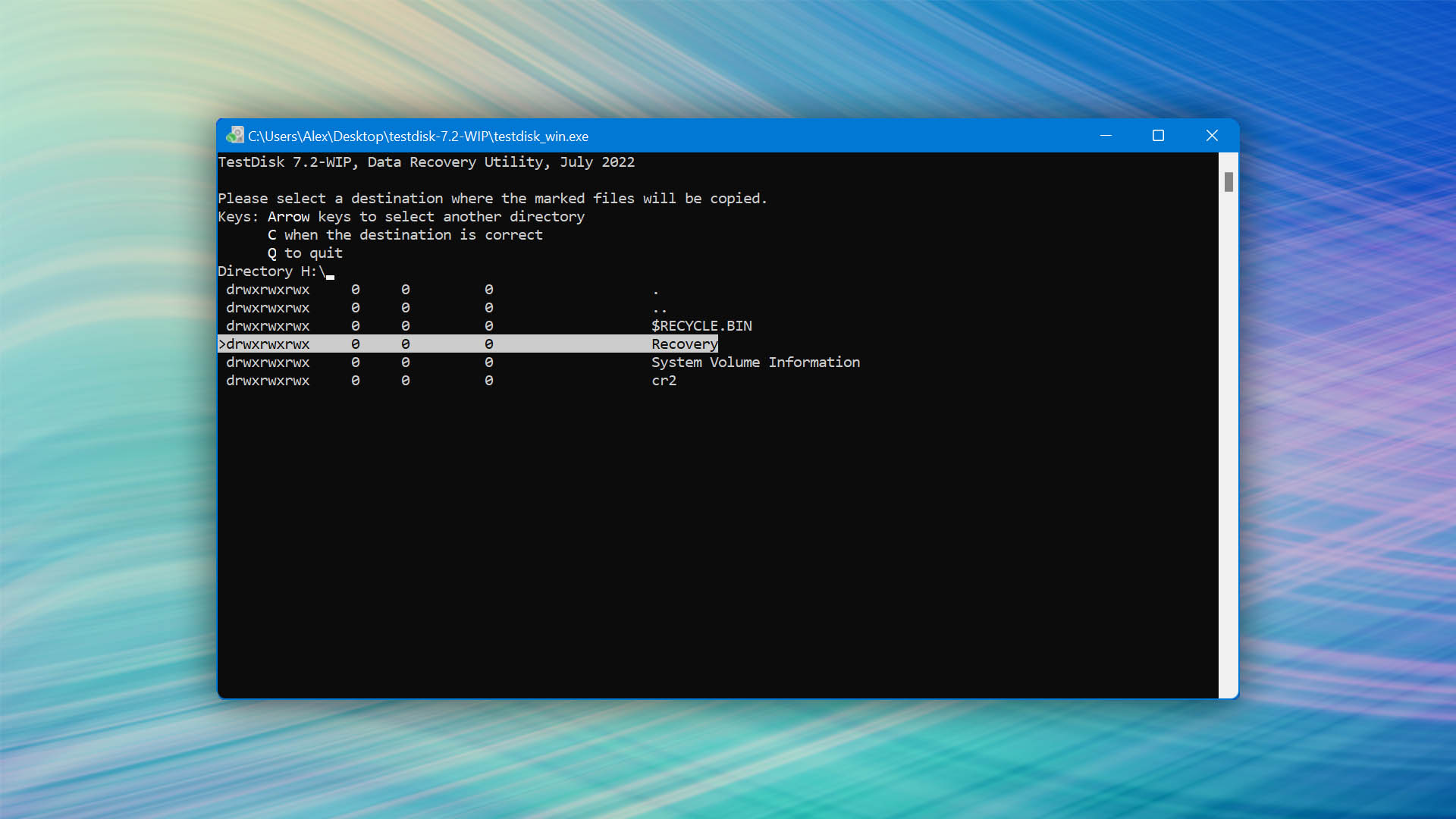Click the cr2 row's drwxrwxrwx permissions
This screenshot has width=1456, height=819.
coord(268,381)
